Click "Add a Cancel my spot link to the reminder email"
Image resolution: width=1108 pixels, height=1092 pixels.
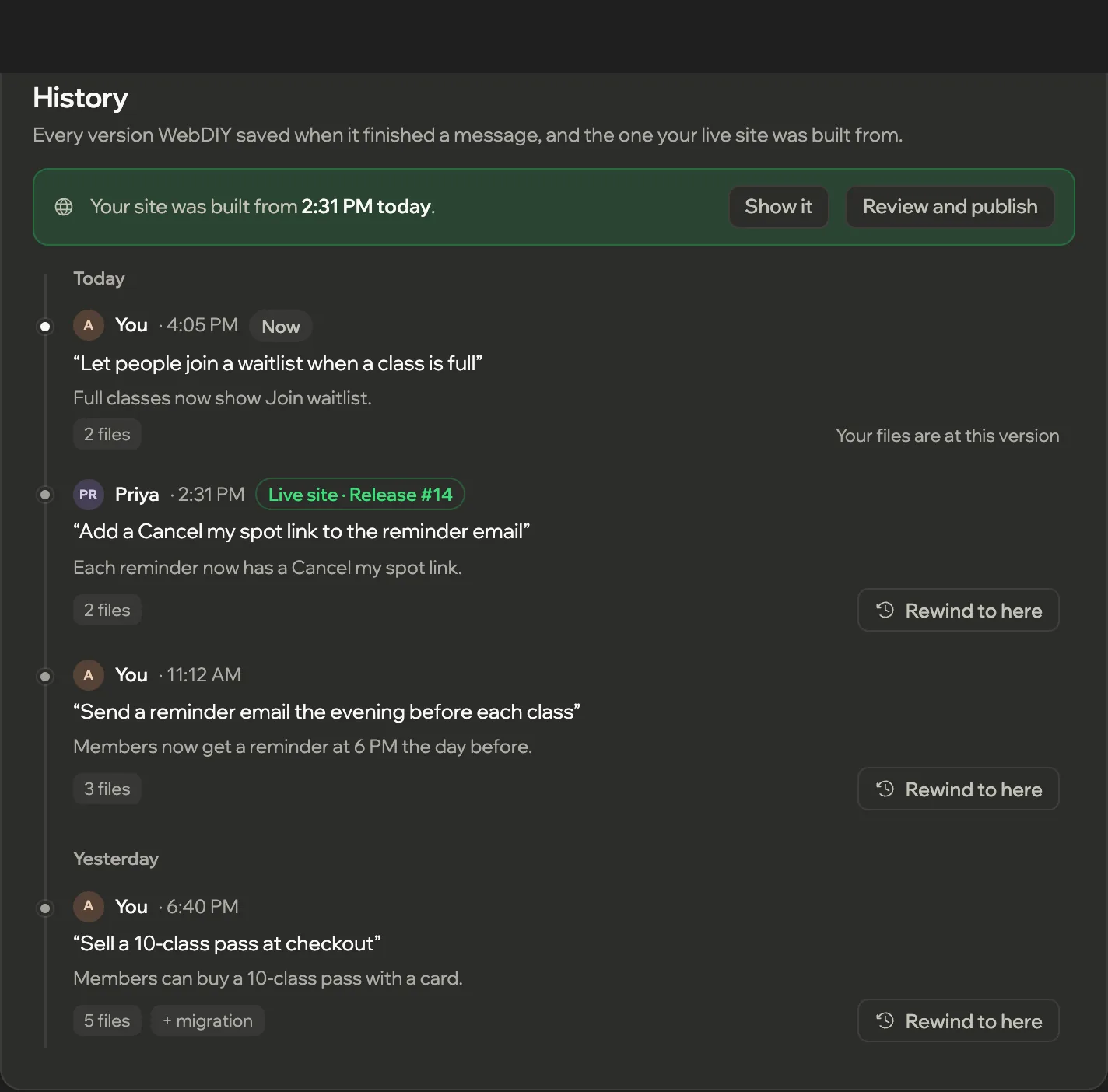coord(302,531)
